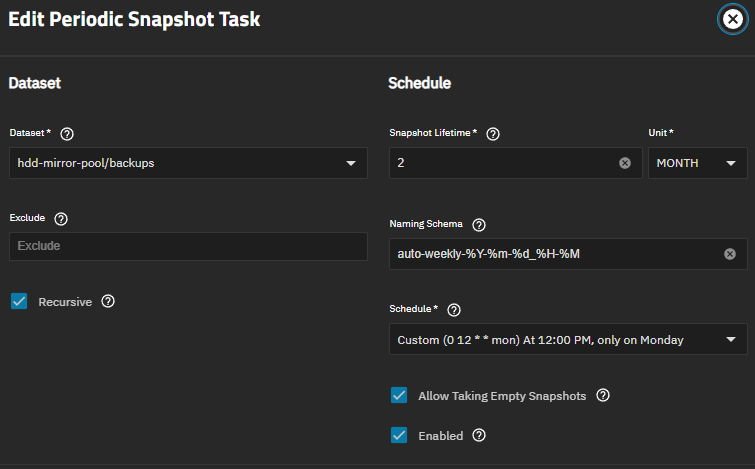Clear the Naming Schema text
Screen dimensions: 755x469
coord(730,254)
